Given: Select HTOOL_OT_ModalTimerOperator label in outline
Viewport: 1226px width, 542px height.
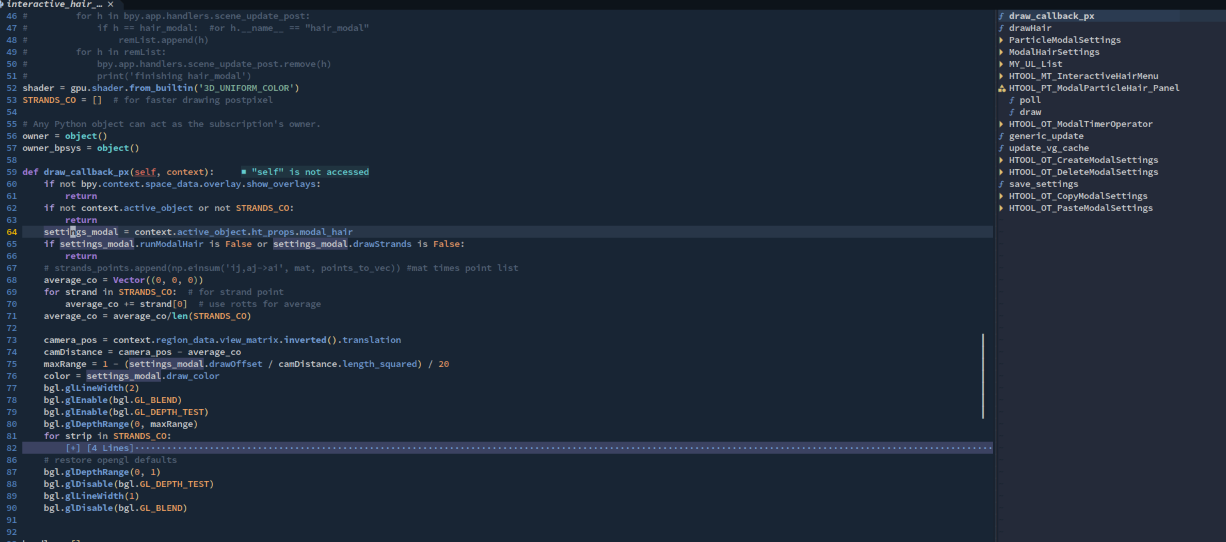Looking at the screenshot, I should pyautogui.click(x=1081, y=124).
